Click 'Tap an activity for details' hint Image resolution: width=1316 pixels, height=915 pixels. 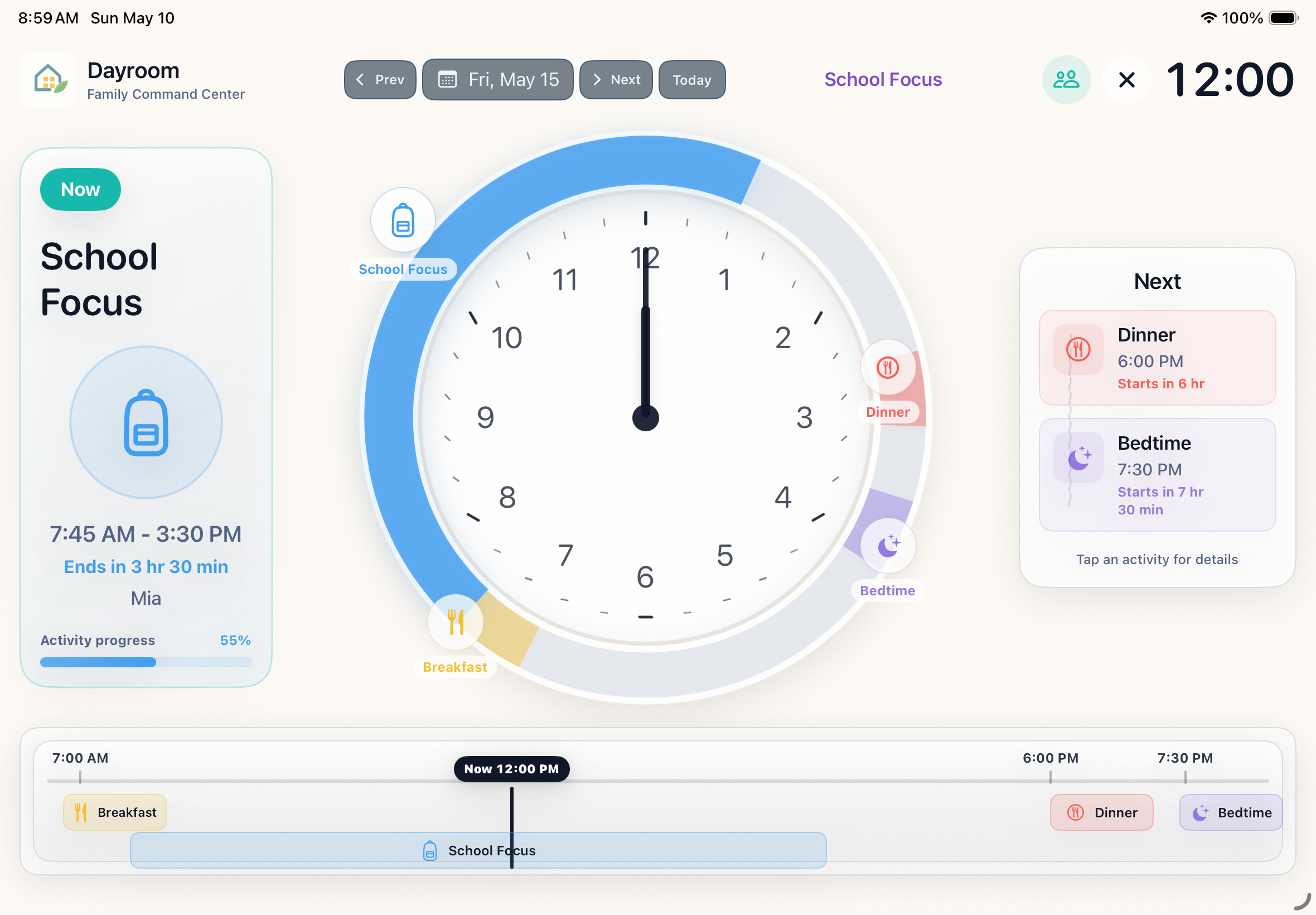(1157, 560)
